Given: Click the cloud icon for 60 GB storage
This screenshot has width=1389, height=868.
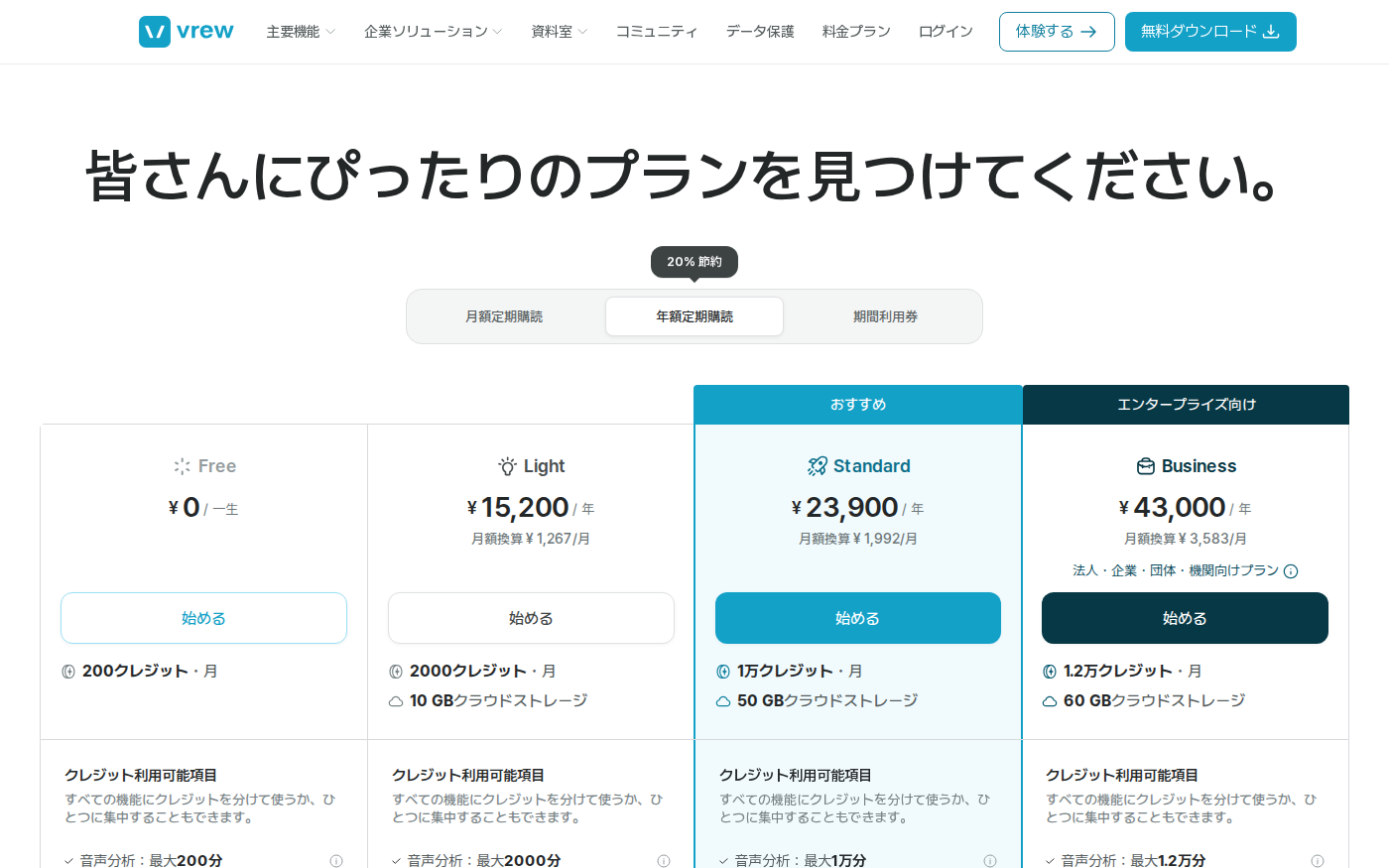Looking at the screenshot, I should pos(1050,701).
